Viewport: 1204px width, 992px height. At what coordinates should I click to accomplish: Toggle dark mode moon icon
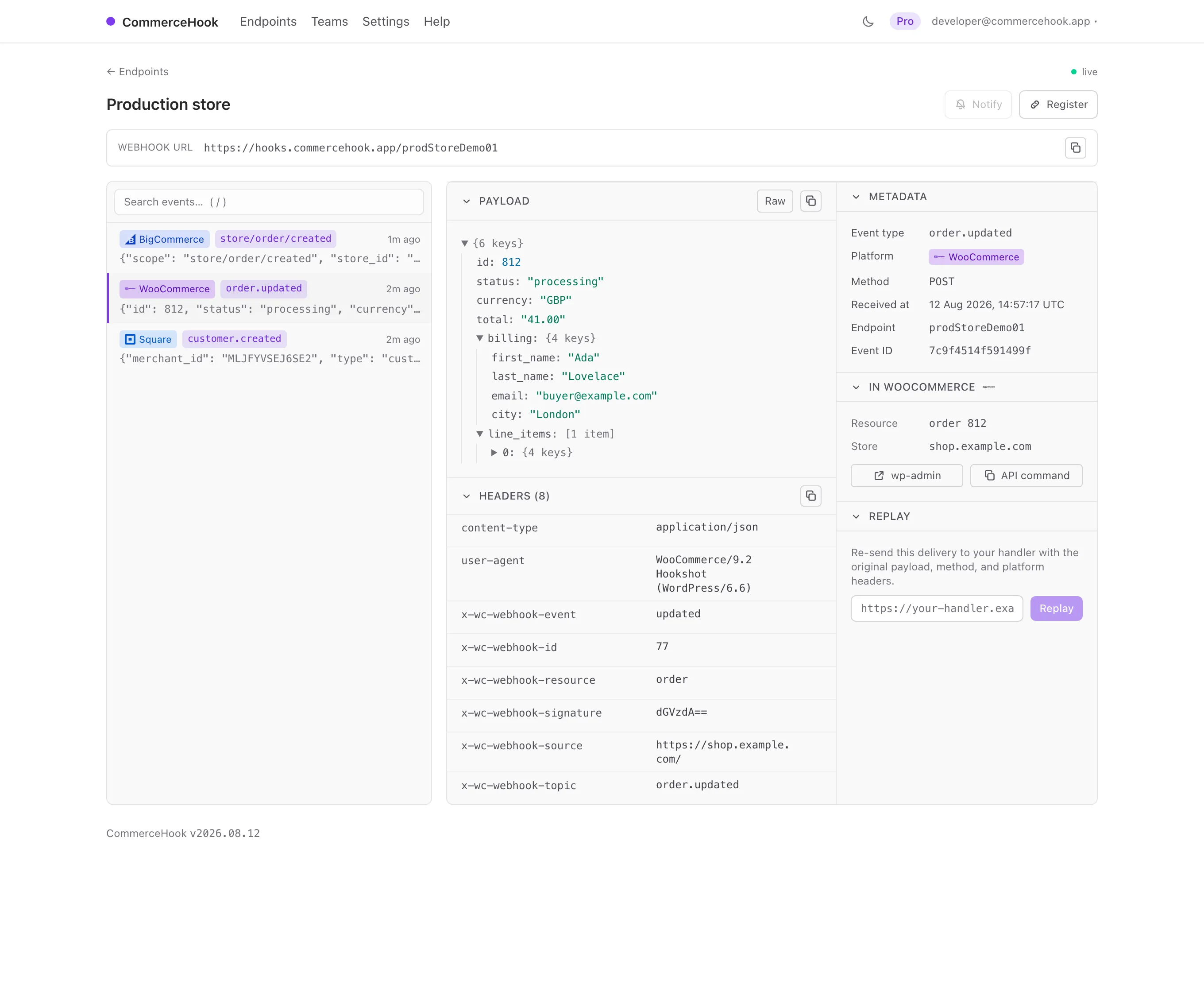(868, 22)
